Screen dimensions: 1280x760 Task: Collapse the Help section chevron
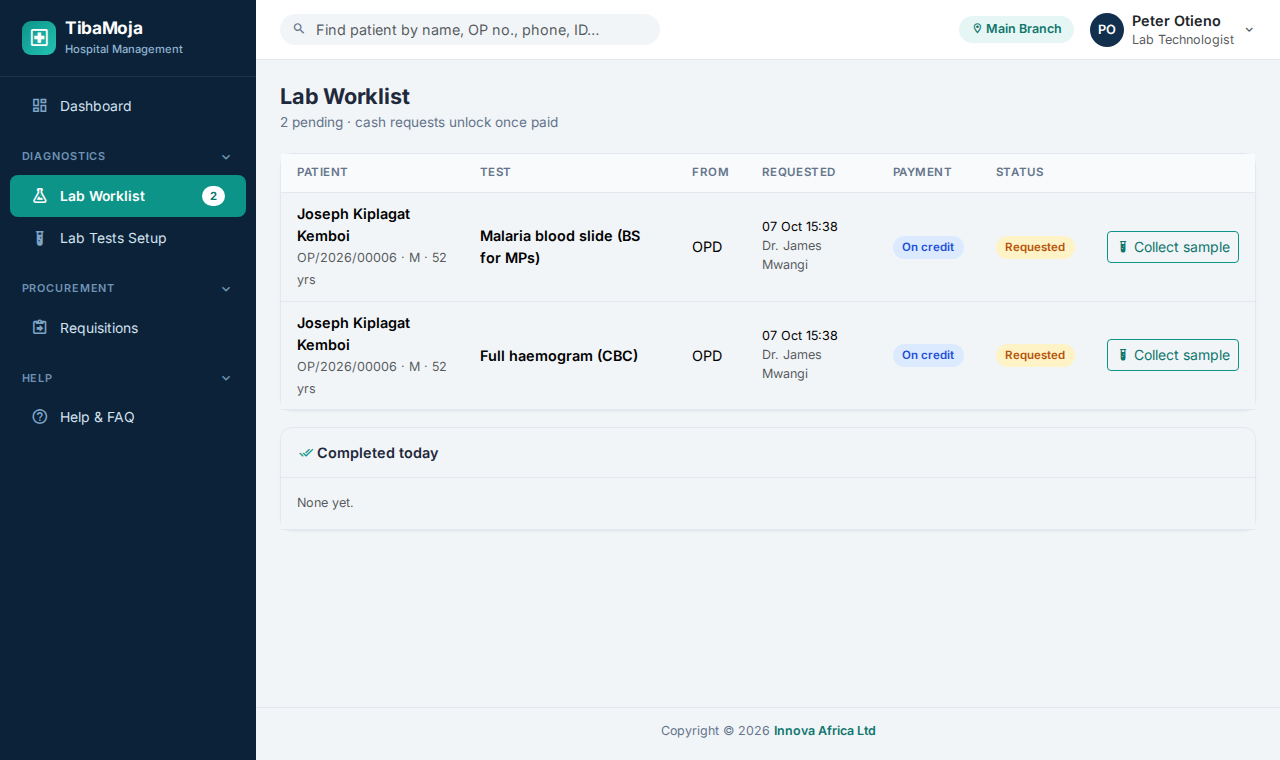click(x=226, y=379)
